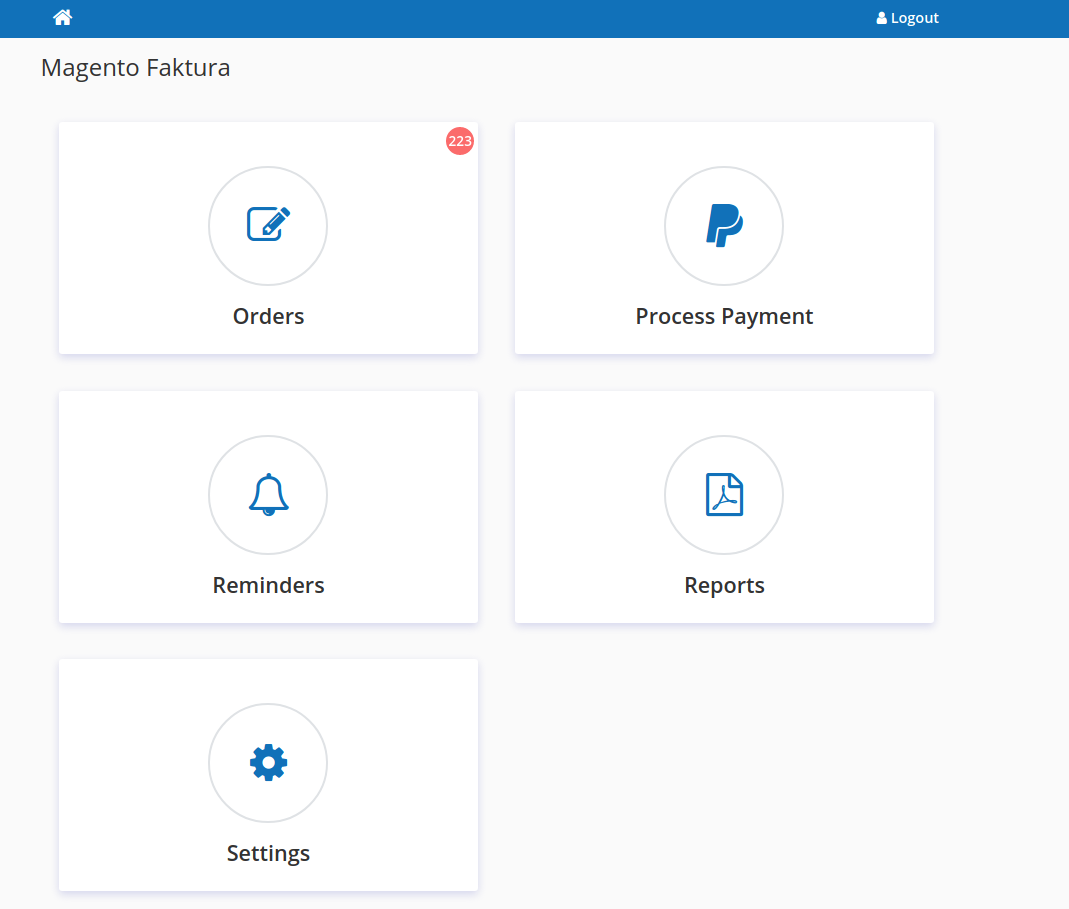Open Orders via the pencil edit icon
Screen dimensions: 1069x909
click(x=268, y=224)
